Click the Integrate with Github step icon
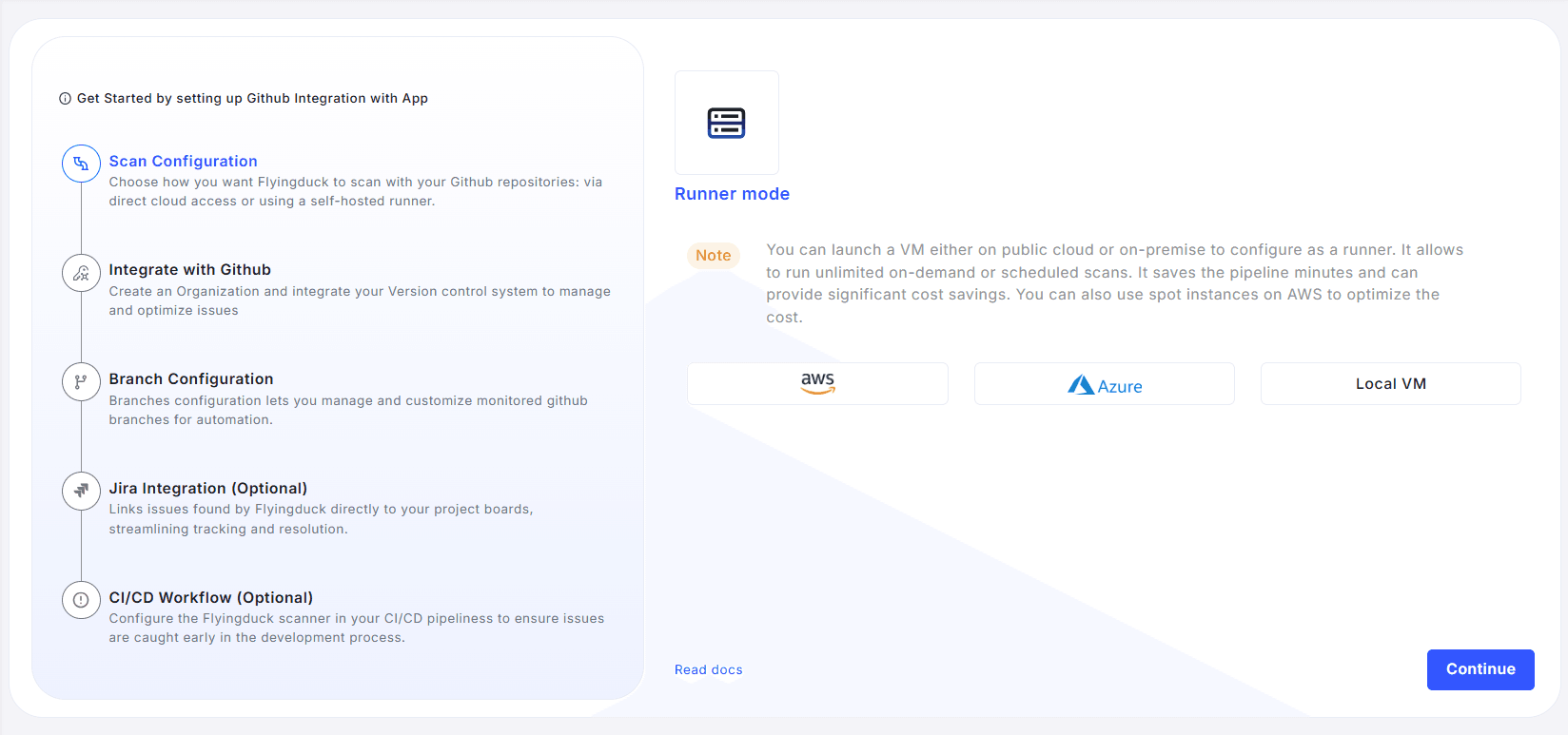1568x735 pixels. point(81,273)
